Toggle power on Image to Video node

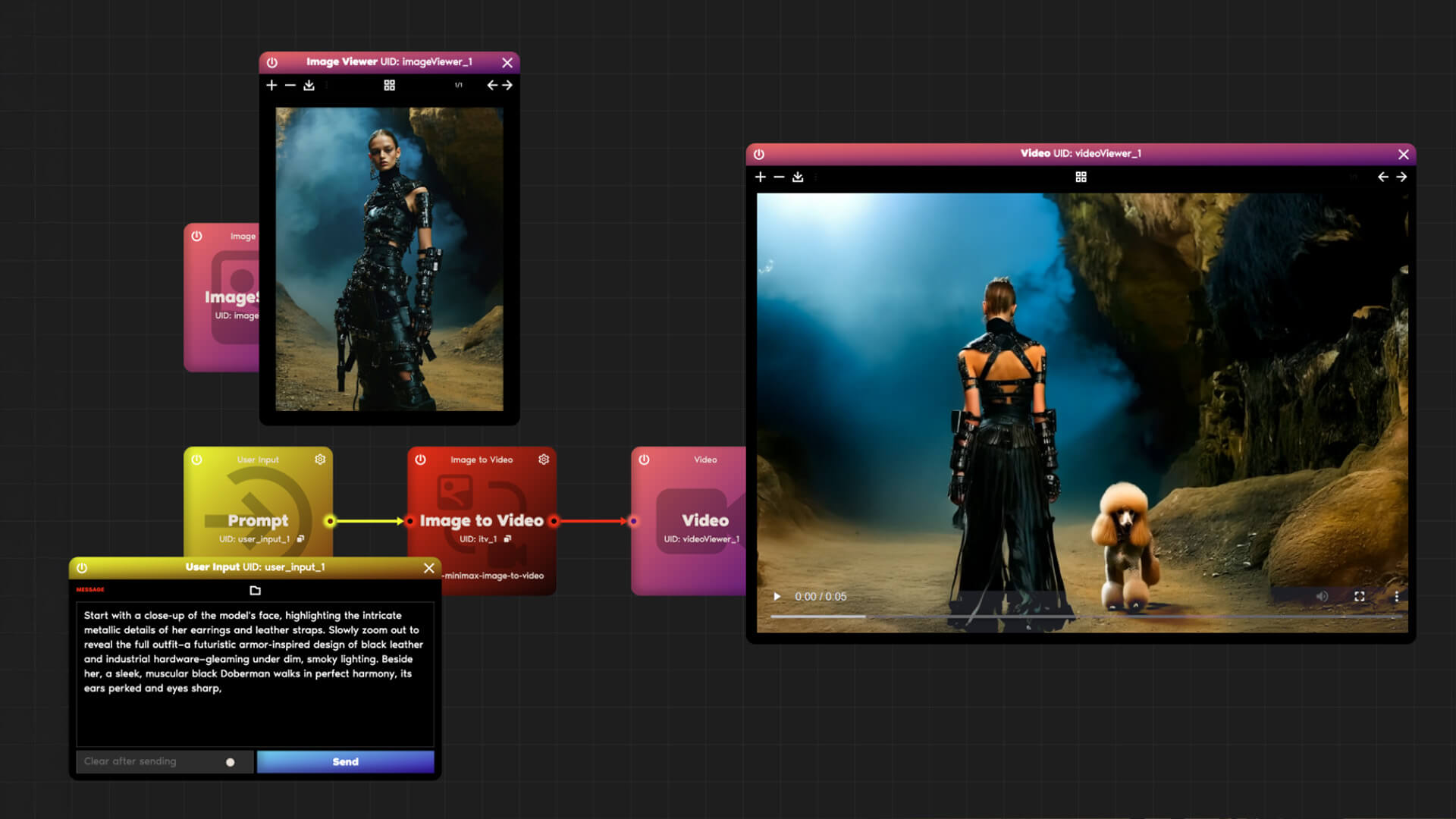tap(420, 460)
